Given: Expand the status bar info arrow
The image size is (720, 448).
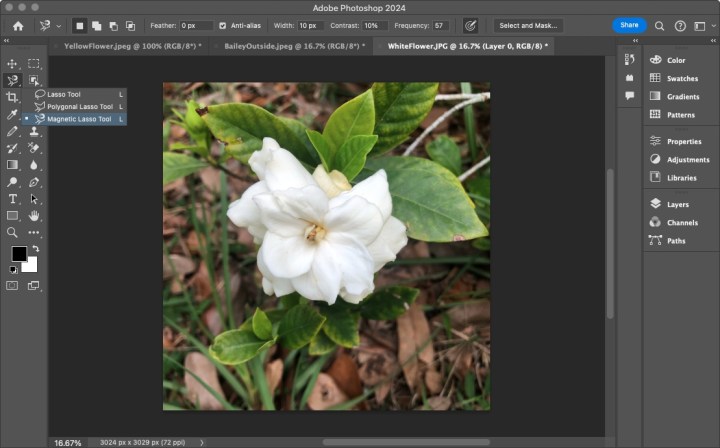Looking at the screenshot, I should pos(202,442).
